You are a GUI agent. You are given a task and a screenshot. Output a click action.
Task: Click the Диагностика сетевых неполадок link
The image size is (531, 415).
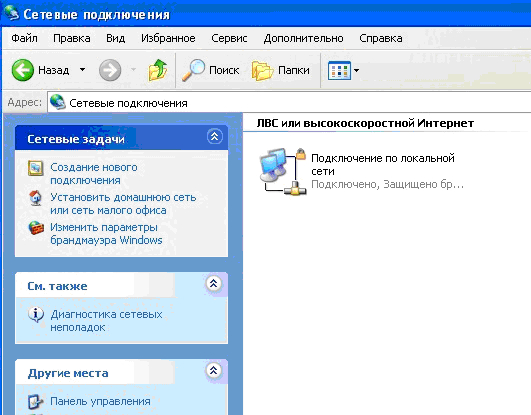106,320
